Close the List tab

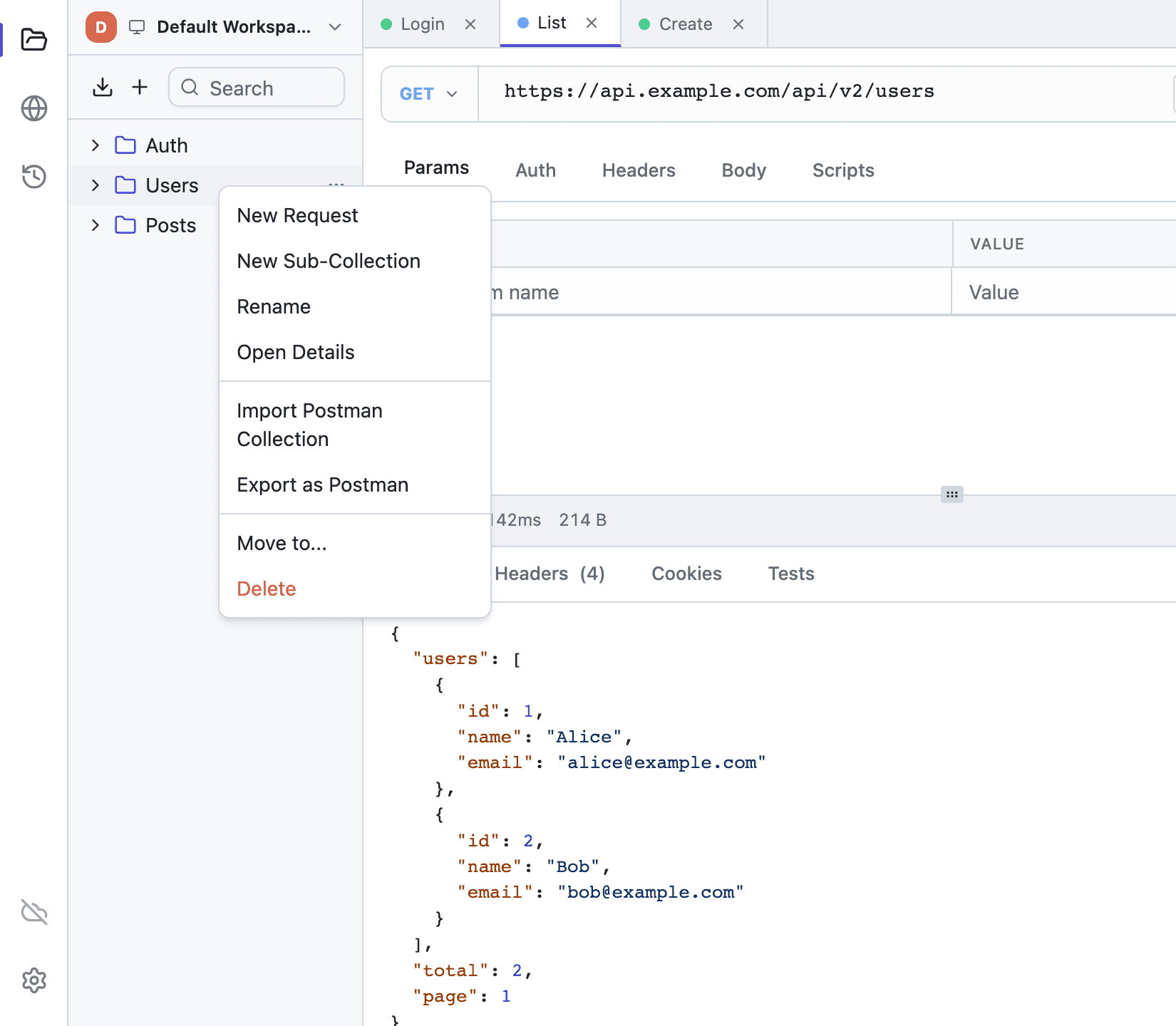tap(592, 23)
